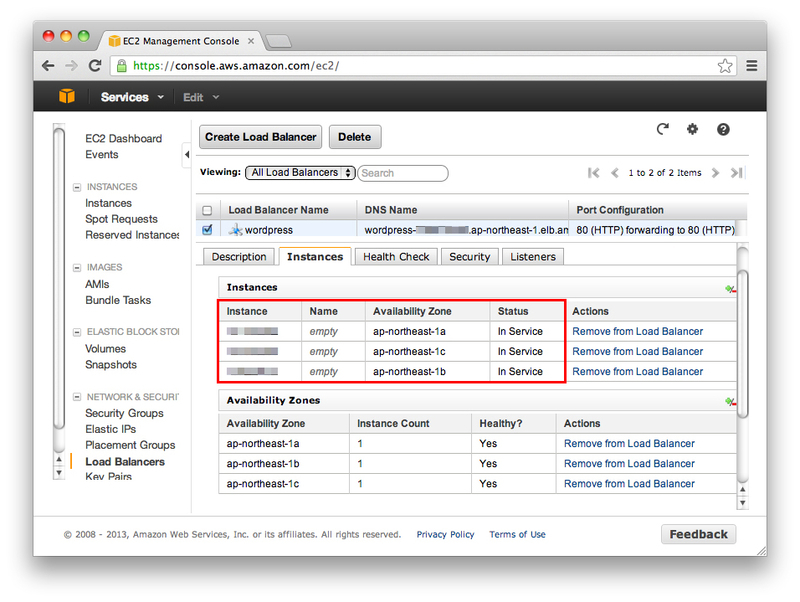The width and height of the screenshot is (800, 602).
Task: Remove ap-northeast-1b zone from Load Balancer
Action: [629, 464]
